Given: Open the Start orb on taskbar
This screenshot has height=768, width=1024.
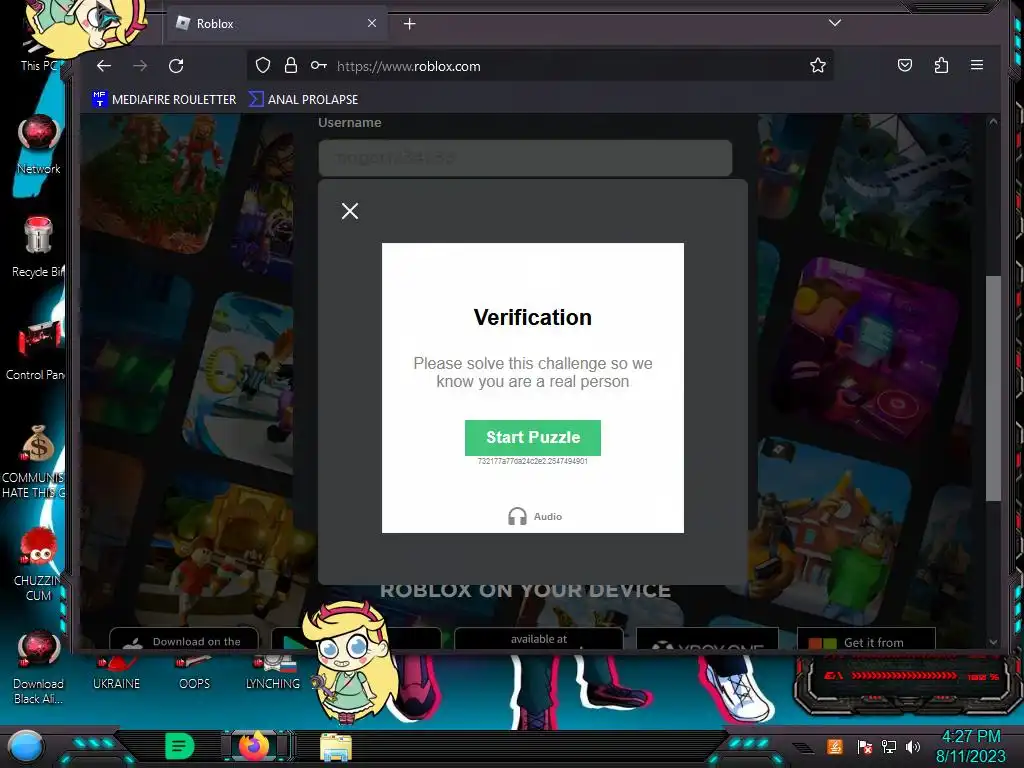Looking at the screenshot, I should (26, 747).
